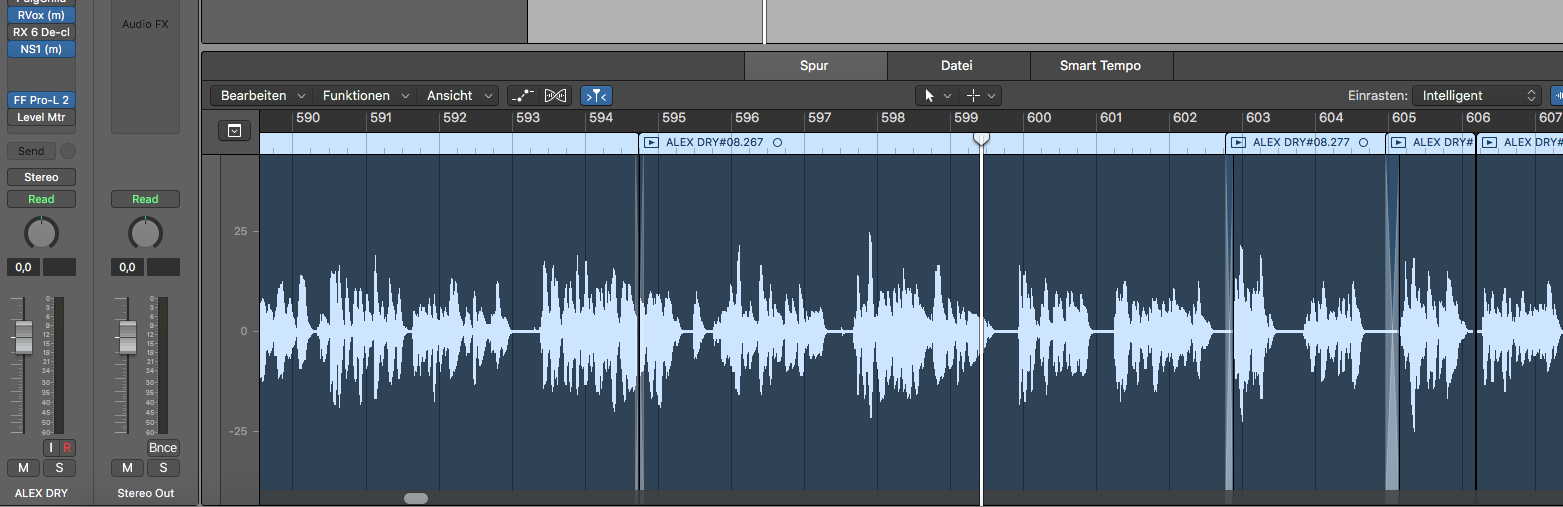Click Stereo Out gain value 0,0 field
Screen dimensions: 1563x507
(x=127, y=267)
